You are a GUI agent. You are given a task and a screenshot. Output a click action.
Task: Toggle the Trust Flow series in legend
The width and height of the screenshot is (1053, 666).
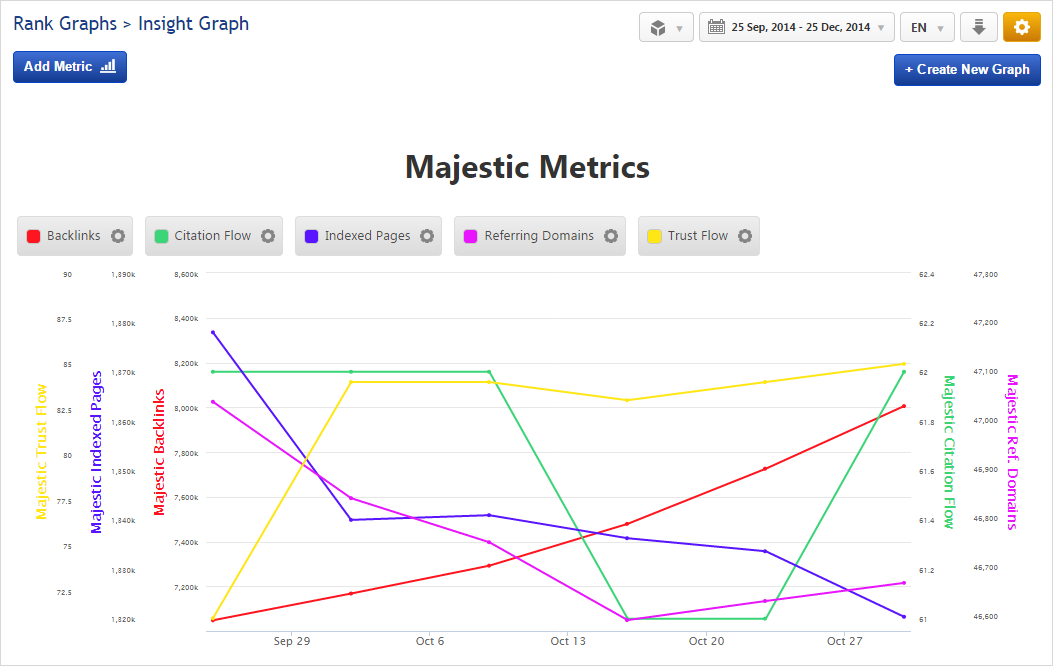click(697, 236)
